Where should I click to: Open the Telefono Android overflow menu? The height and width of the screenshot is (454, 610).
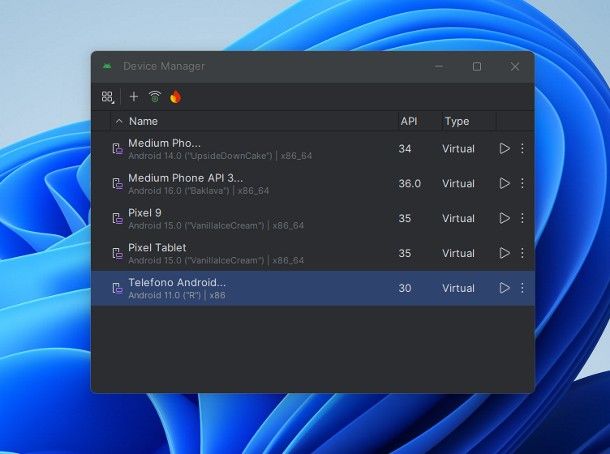522,288
